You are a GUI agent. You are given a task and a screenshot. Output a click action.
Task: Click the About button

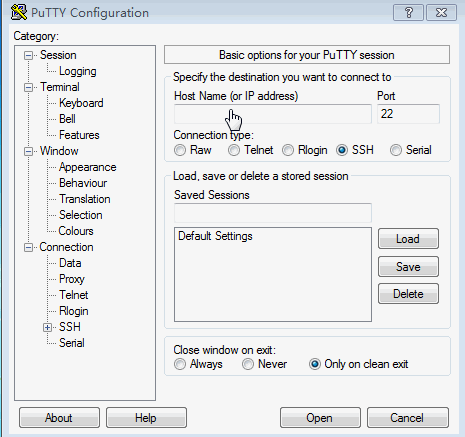tap(59, 418)
